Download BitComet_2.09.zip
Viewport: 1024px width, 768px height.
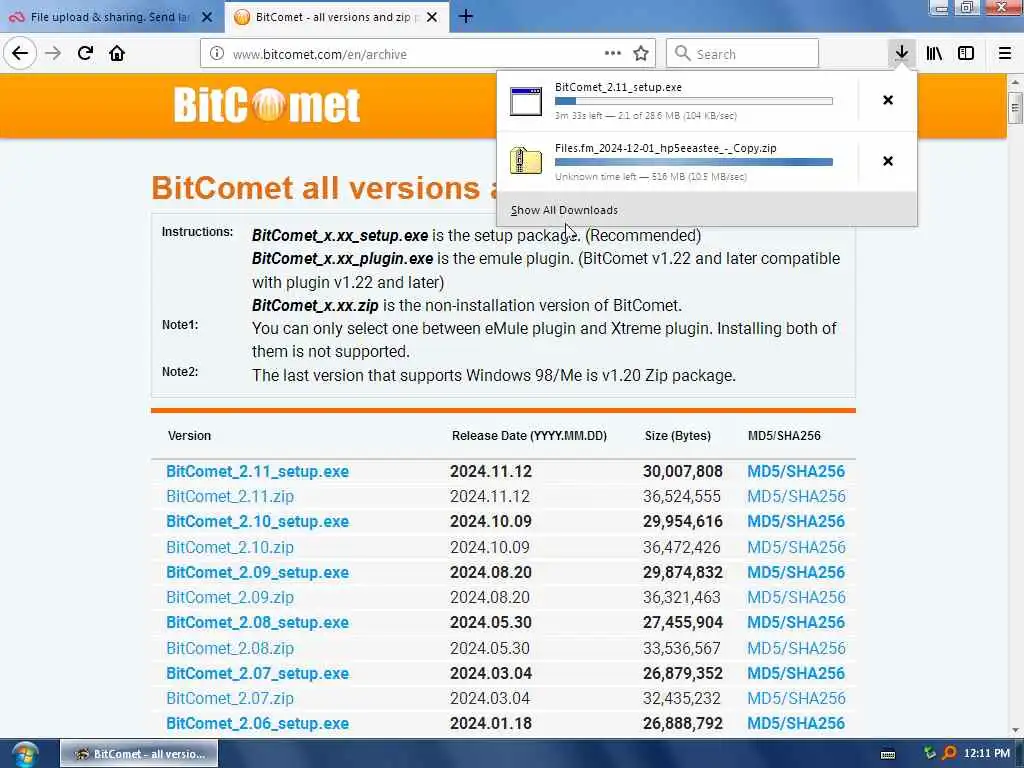(x=230, y=598)
